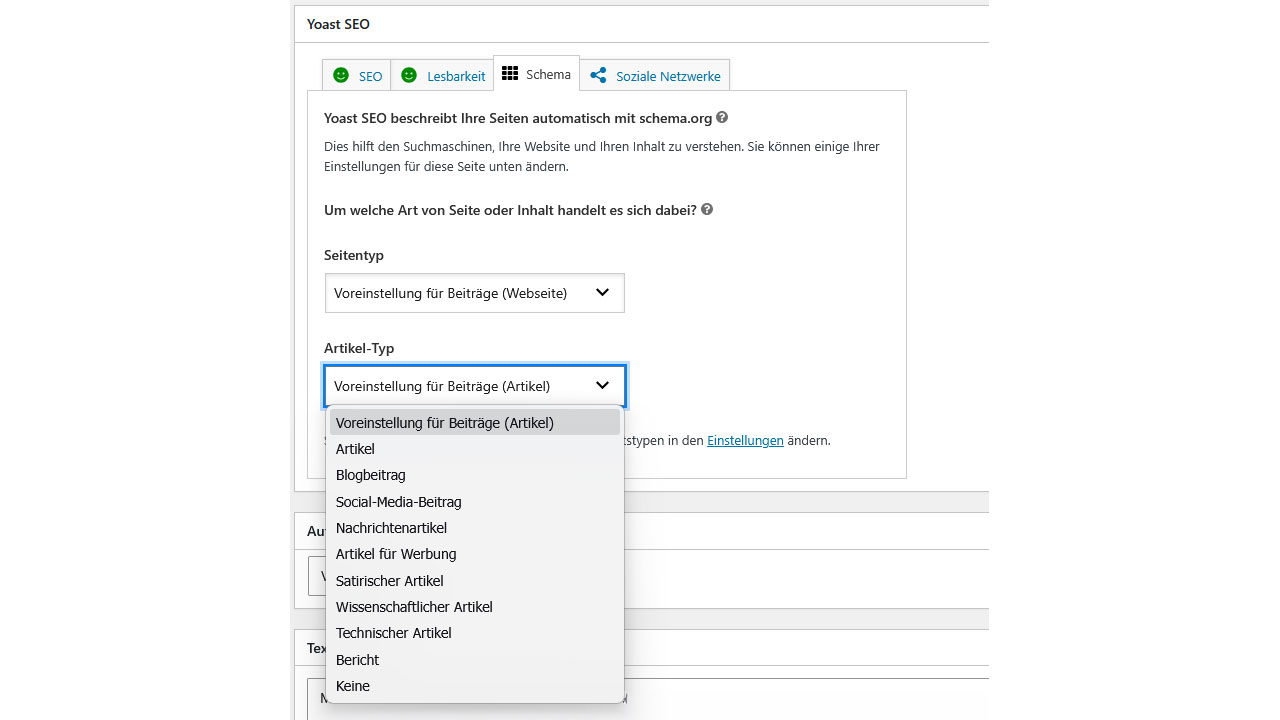Click the 'Artikel-Typ' label

click(x=359, y=348)
